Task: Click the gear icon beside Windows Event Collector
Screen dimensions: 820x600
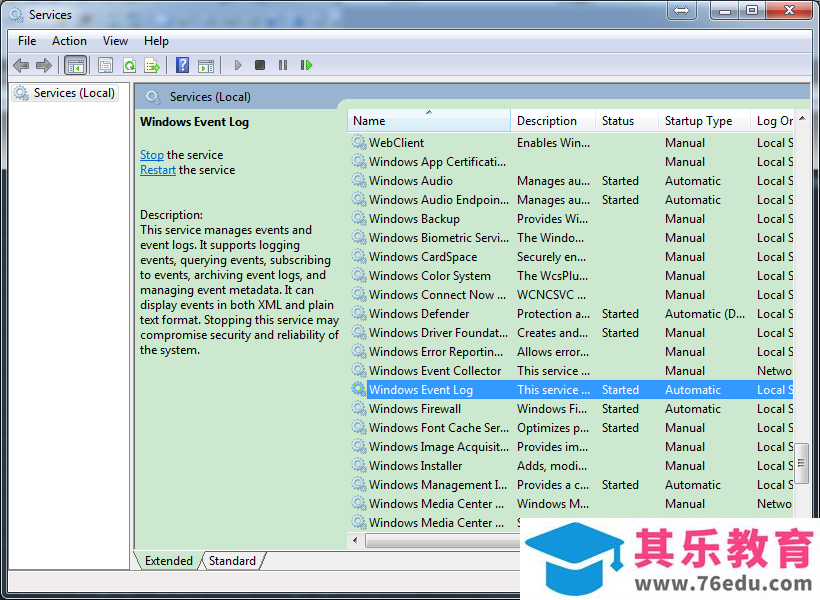Action: point(359,370)
